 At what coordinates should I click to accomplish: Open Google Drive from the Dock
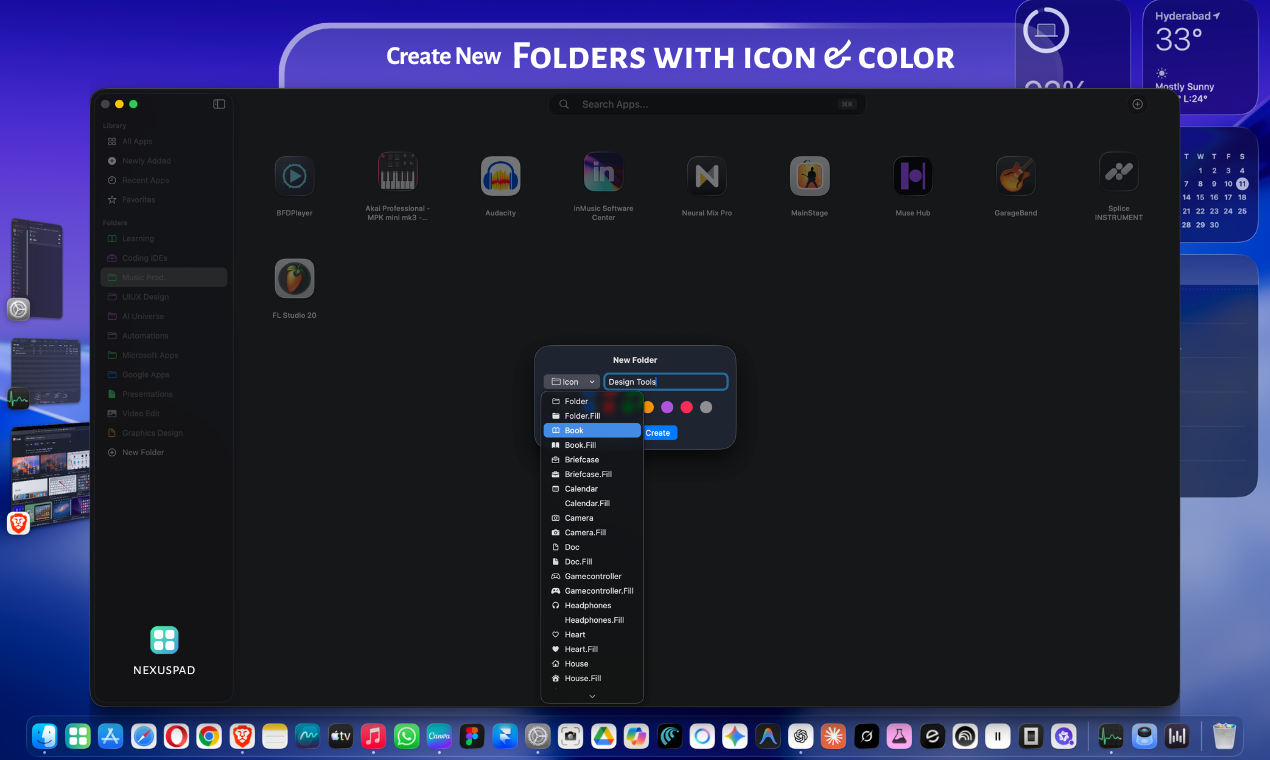603,737
